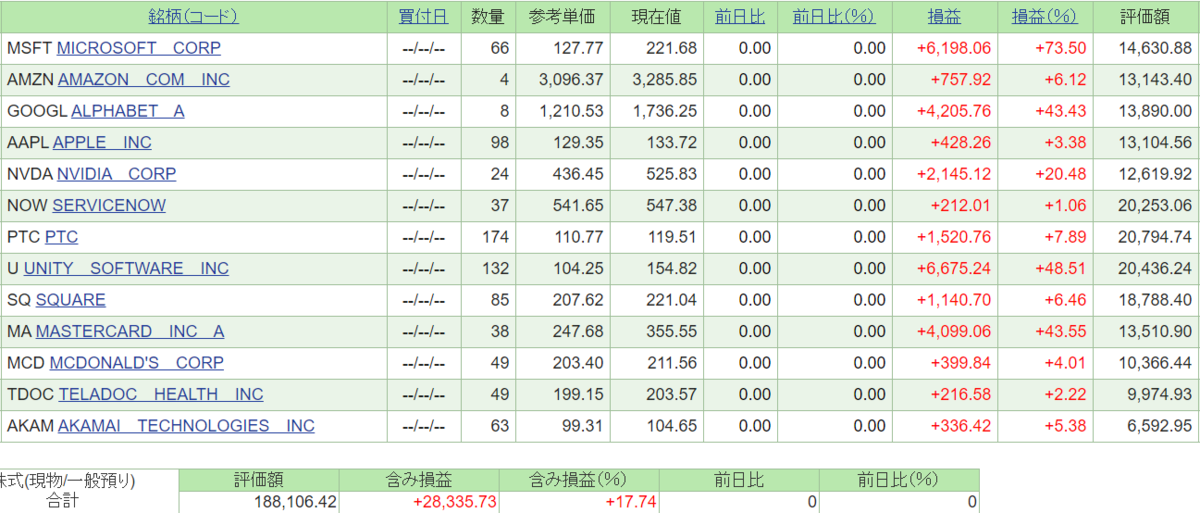Screen dimensions: 1200x513
Task: Select PTC valuation 20,794.74
Action: [1156, 237]
